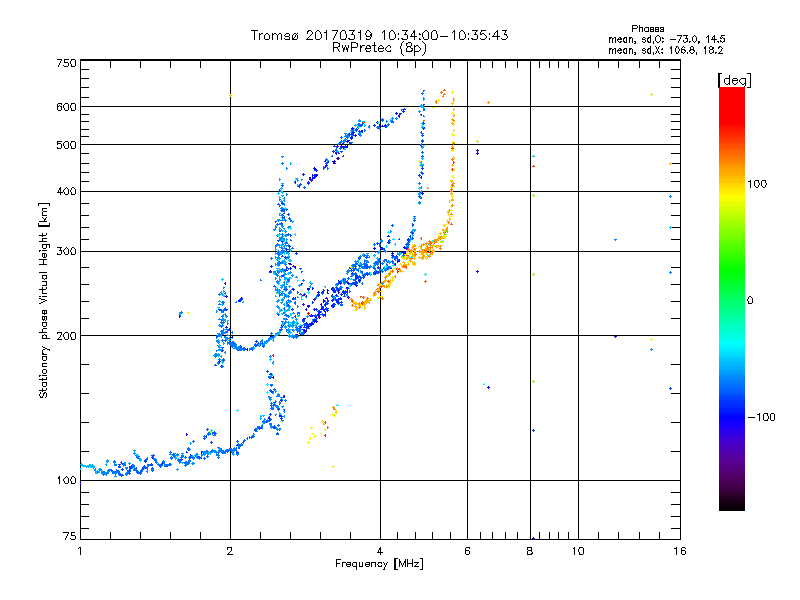The height and width of the screenshot is (600, 800).
Task: Click the yellow-orange point cluster near 3 MHz
Action: [x=322, y=424]
